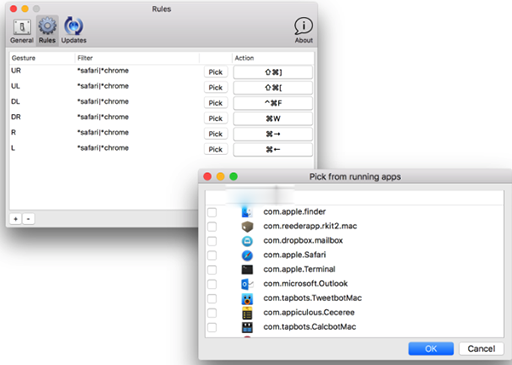512x365 pixels.
Task: Check the com.apple.Terminal checkbox
Action: point(212,270)
